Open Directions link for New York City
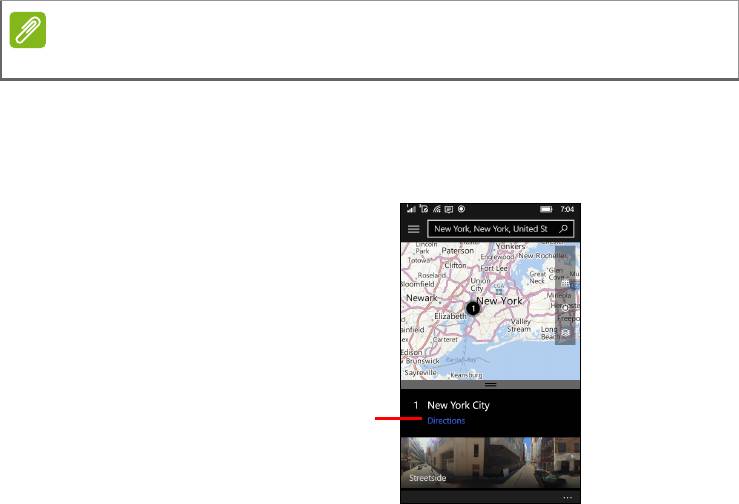 tap(446, 421)
